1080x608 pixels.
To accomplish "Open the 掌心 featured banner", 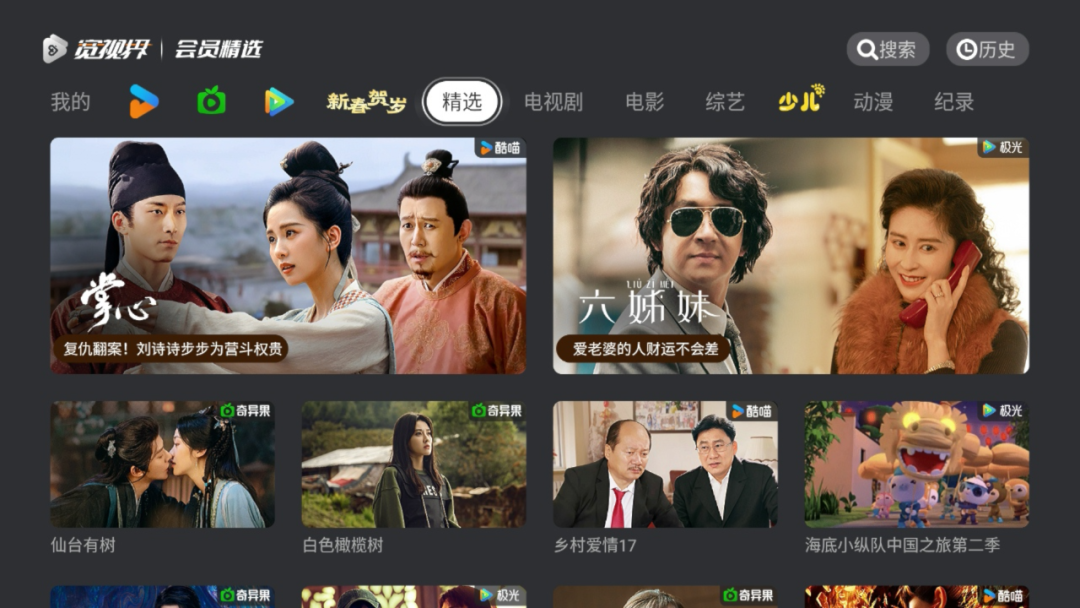I will tap(288, 256).
